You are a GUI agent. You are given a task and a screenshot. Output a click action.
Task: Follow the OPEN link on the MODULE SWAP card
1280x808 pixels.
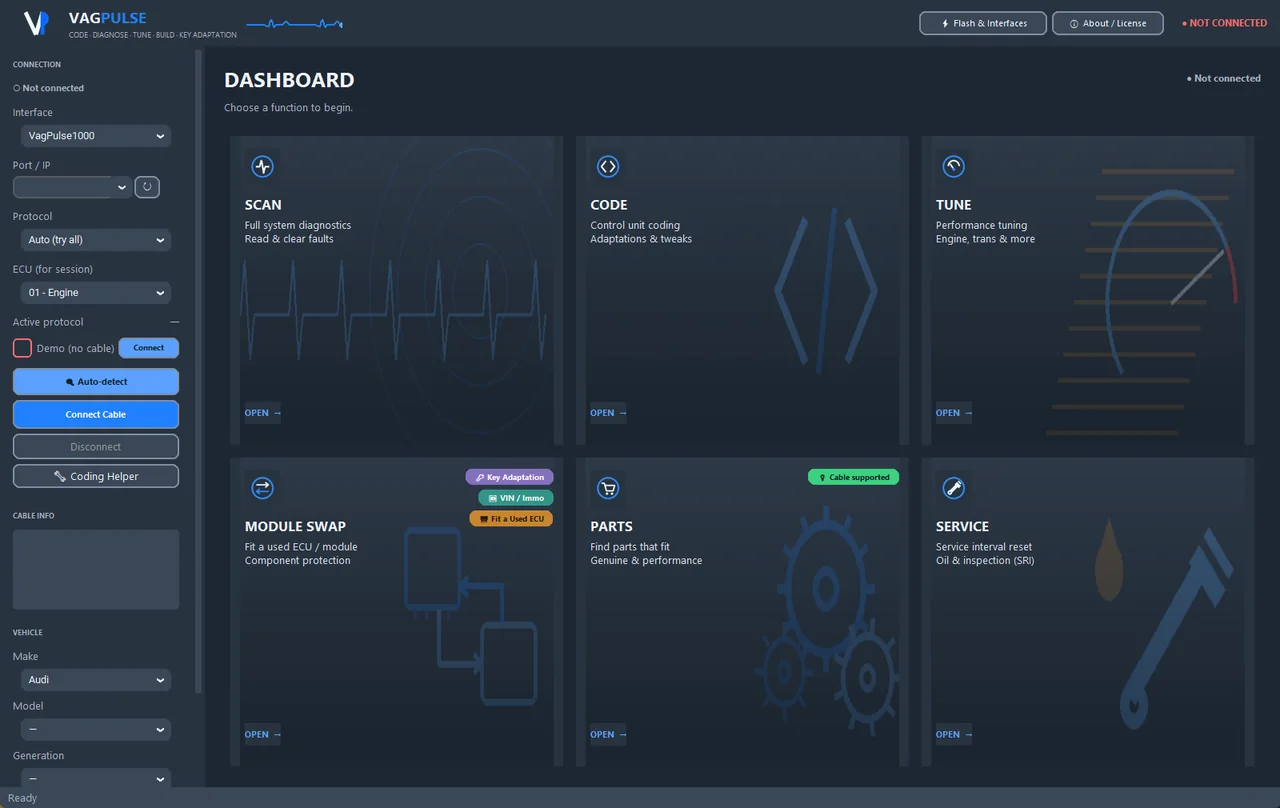pos(263,734)
